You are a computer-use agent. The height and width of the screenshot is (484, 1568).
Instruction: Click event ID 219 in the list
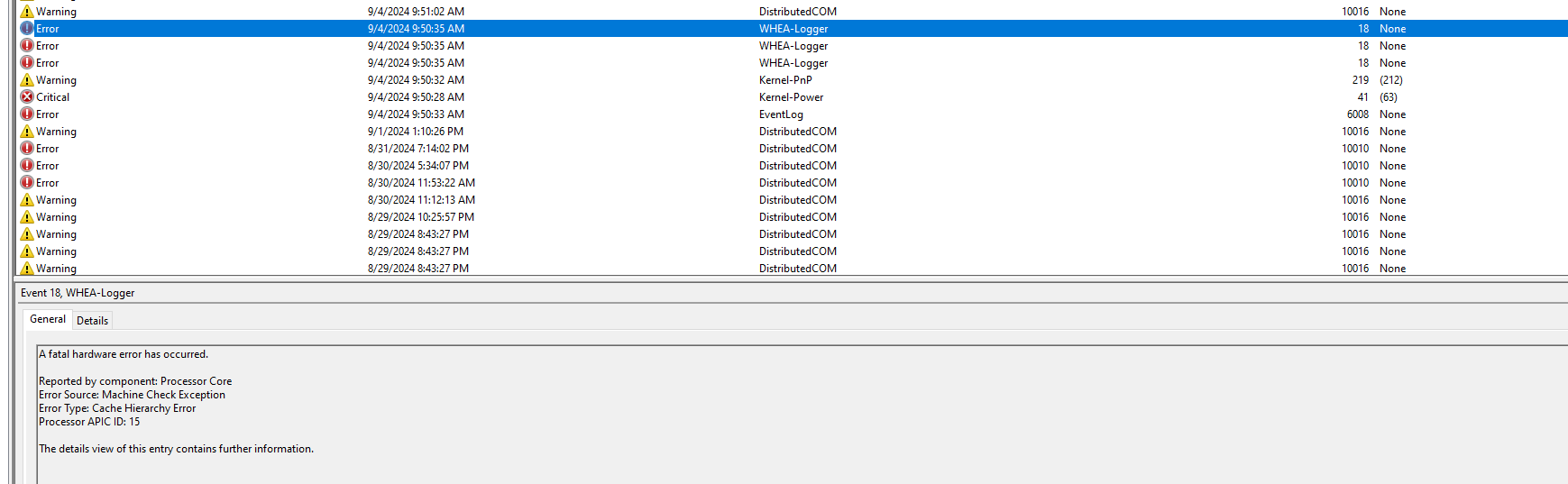[x=1360, y=80]
